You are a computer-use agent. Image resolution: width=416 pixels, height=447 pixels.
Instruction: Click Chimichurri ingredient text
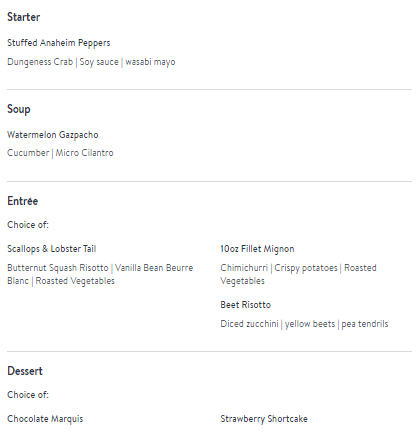tap(244, 268)
